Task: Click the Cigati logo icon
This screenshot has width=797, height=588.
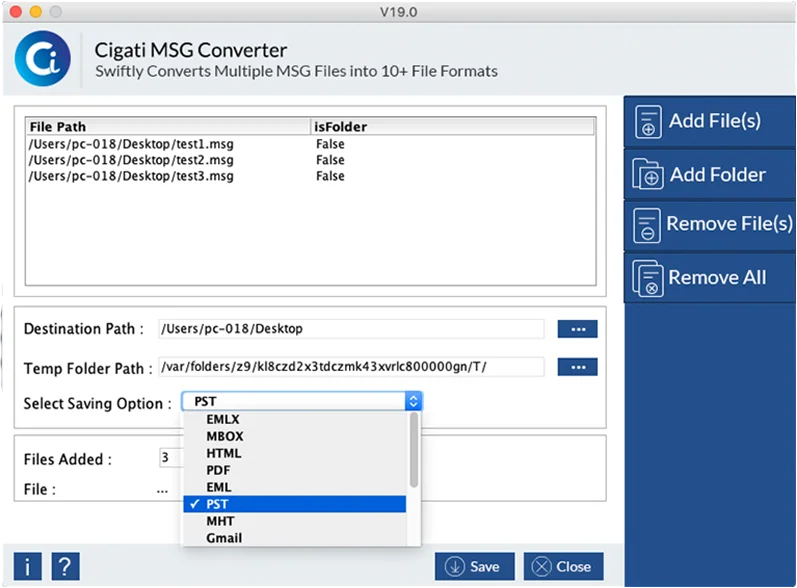Action: pyautogui.click(x=43, y=58)
